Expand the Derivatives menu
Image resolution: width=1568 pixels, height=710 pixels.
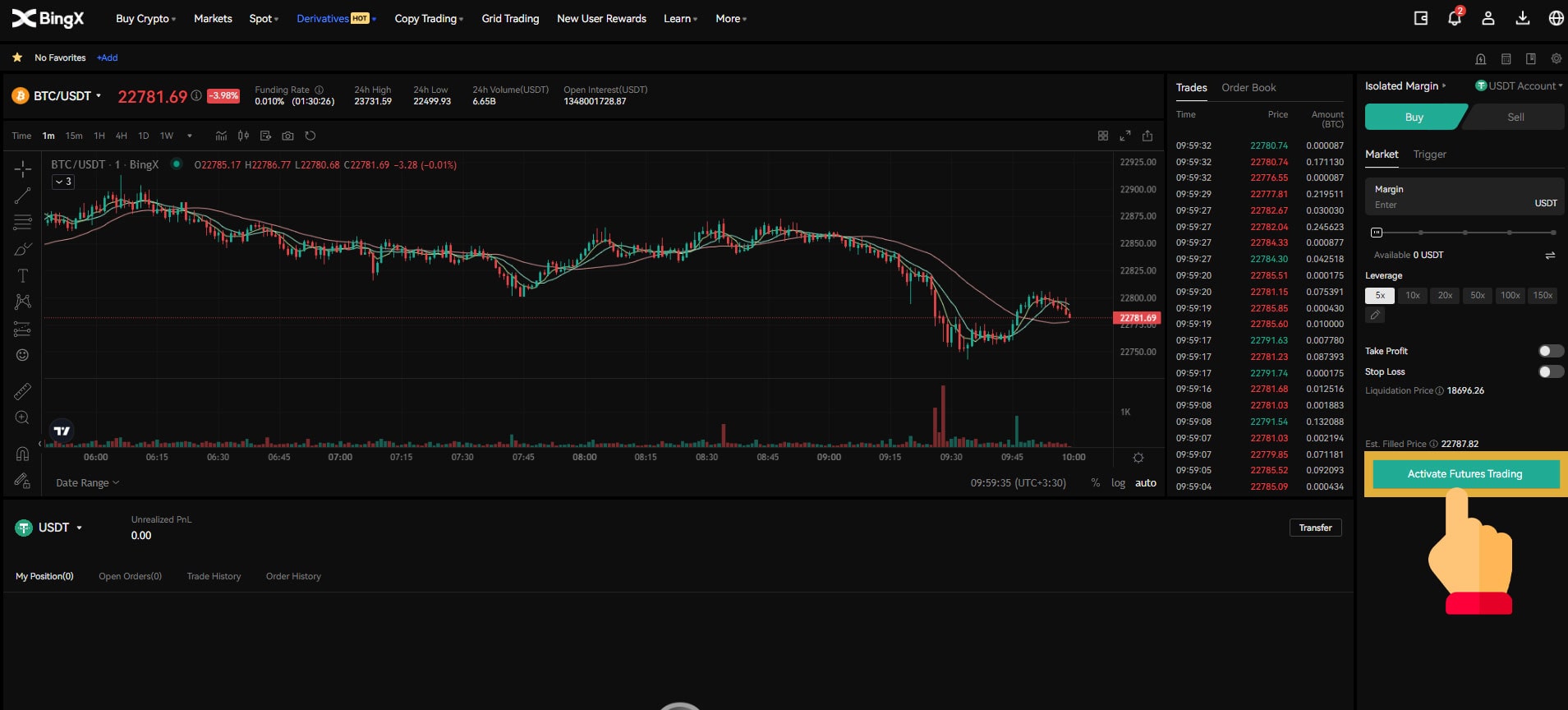(336, 18)
